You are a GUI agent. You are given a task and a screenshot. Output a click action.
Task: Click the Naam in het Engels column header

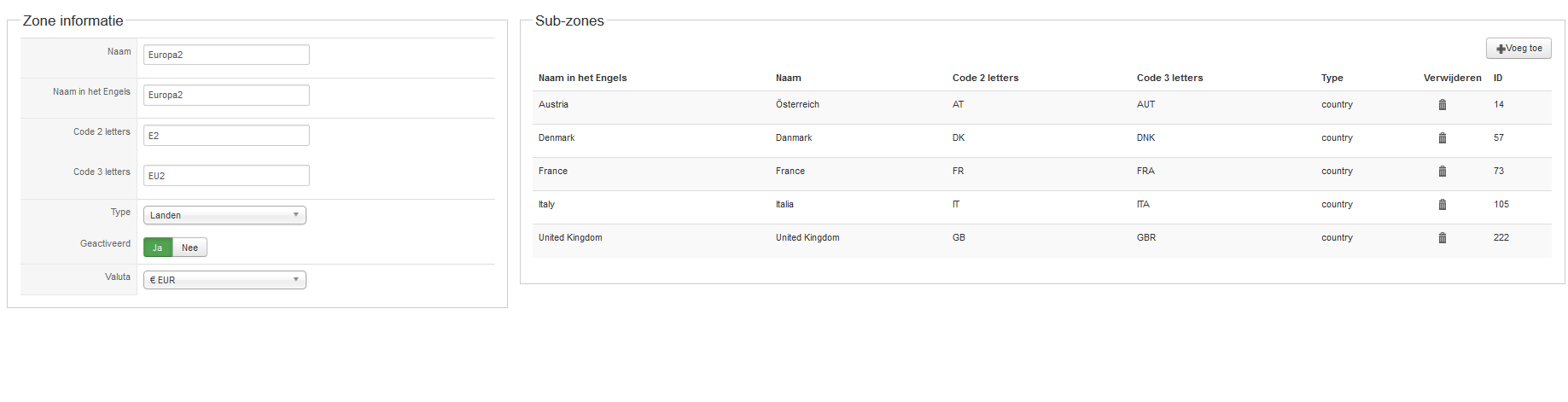(582, 78)
